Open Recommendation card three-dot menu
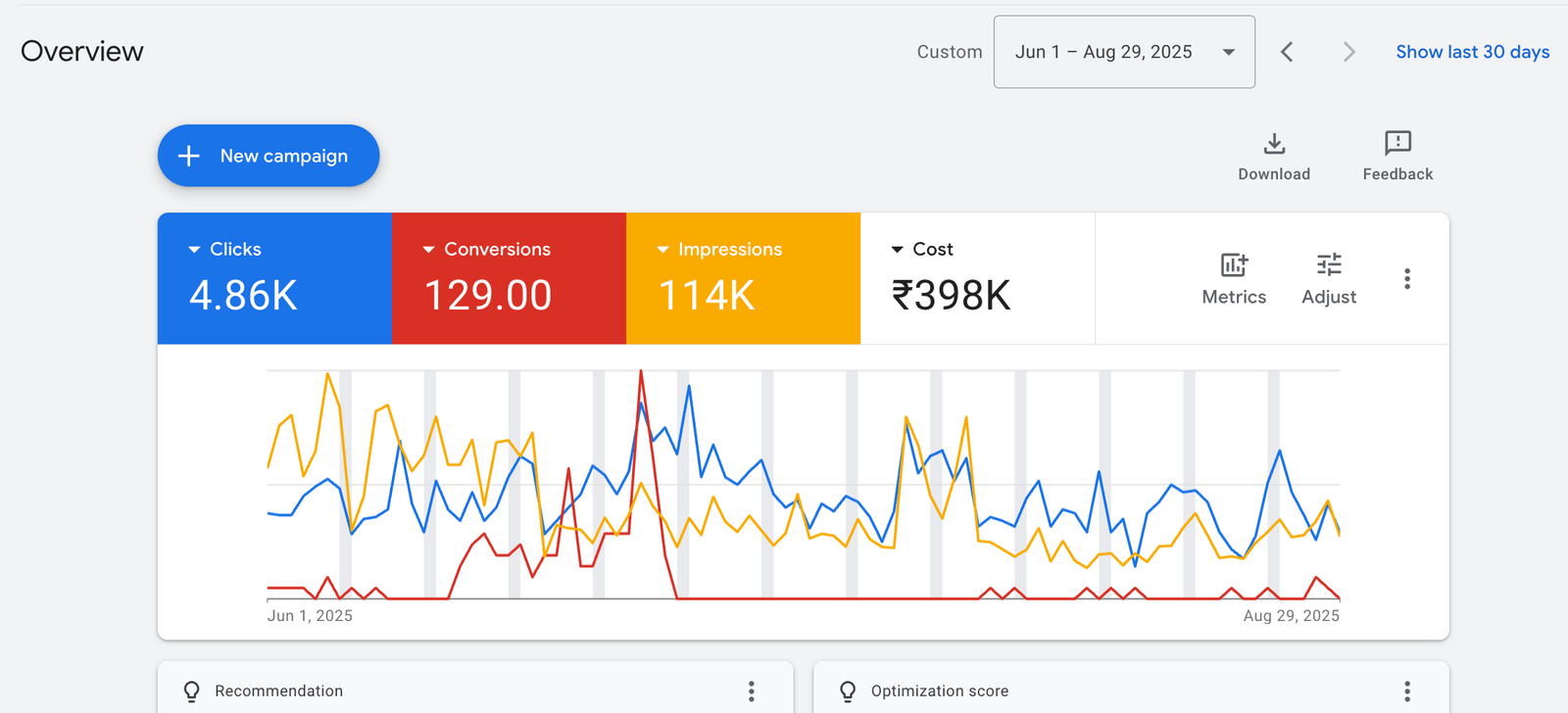Viewport: 1568px width, 713px height. click(752, 691)
